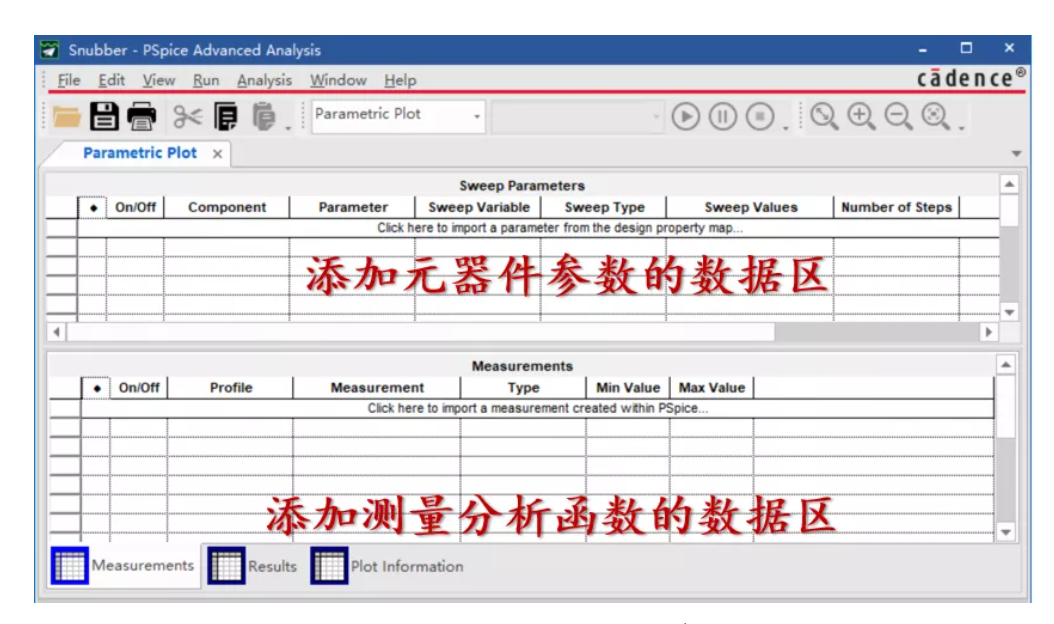Select the zoom area magnifier icon

coord(823,116)
